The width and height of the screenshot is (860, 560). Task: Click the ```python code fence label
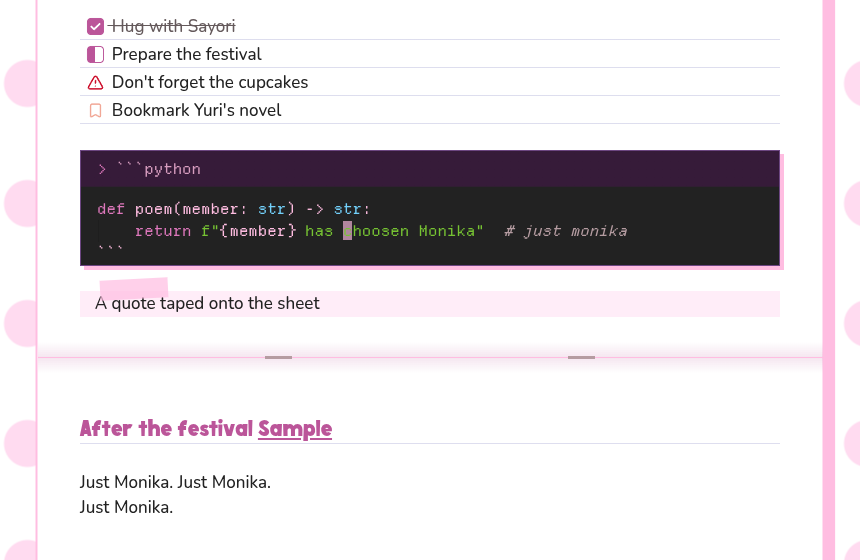click(159, 169)
